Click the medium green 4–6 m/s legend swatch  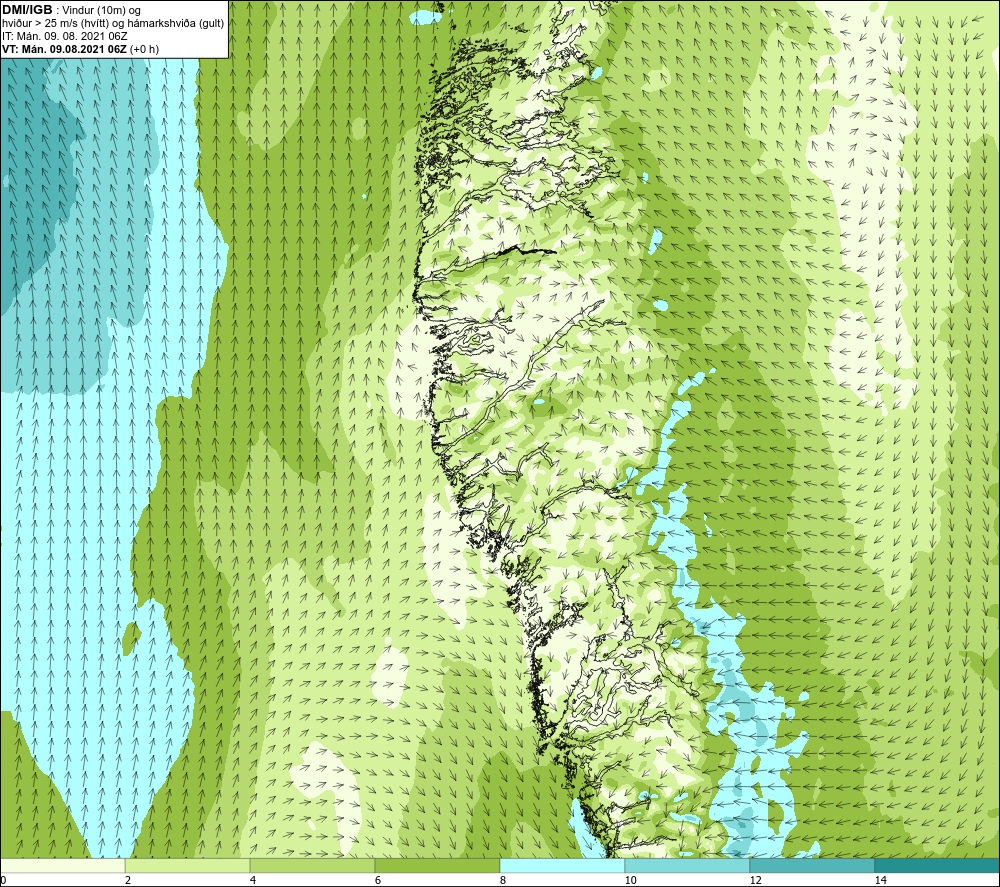[x=312, y=865]
